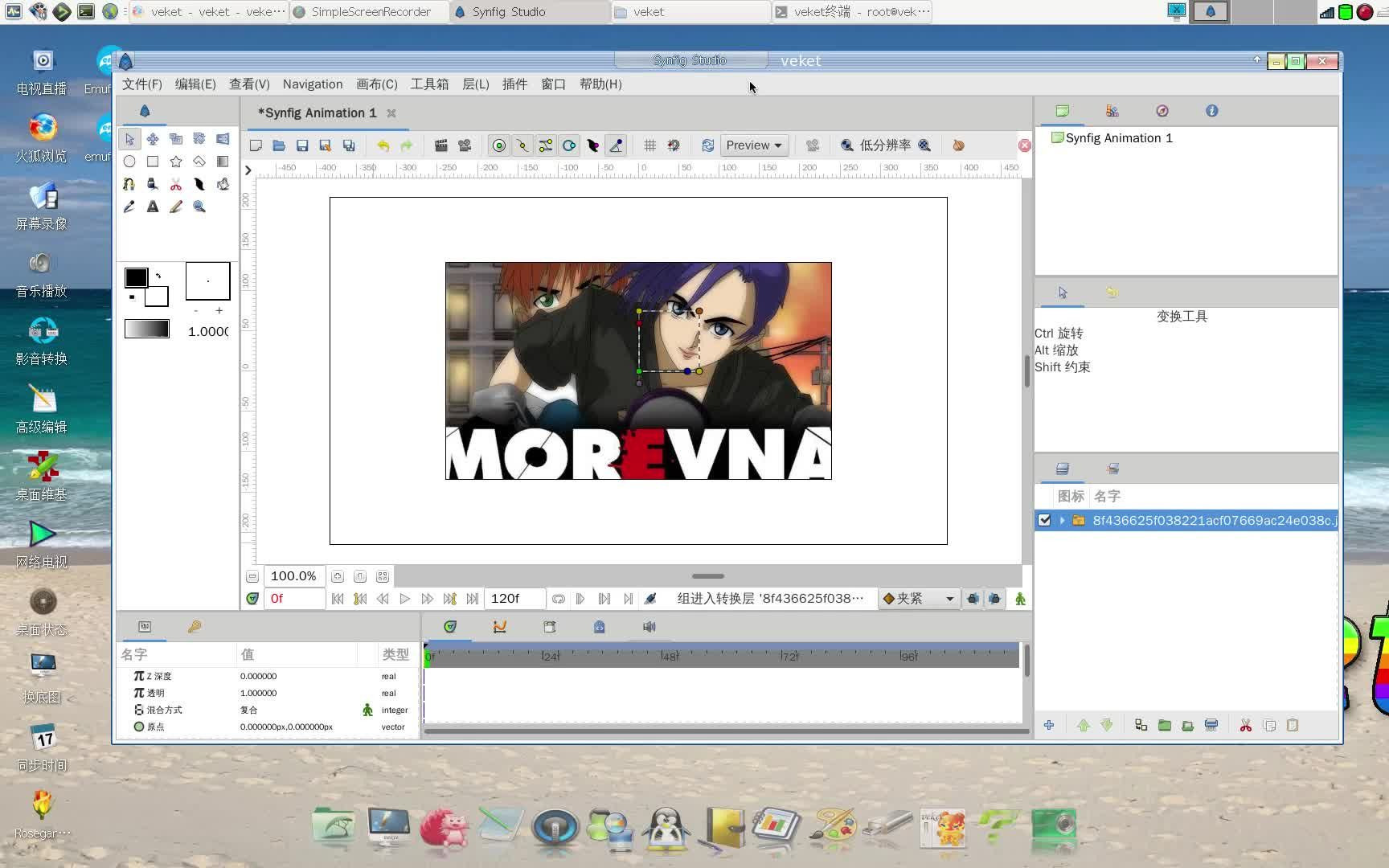
Task: Open a file with folder icon
Action: tap(279, 145)
